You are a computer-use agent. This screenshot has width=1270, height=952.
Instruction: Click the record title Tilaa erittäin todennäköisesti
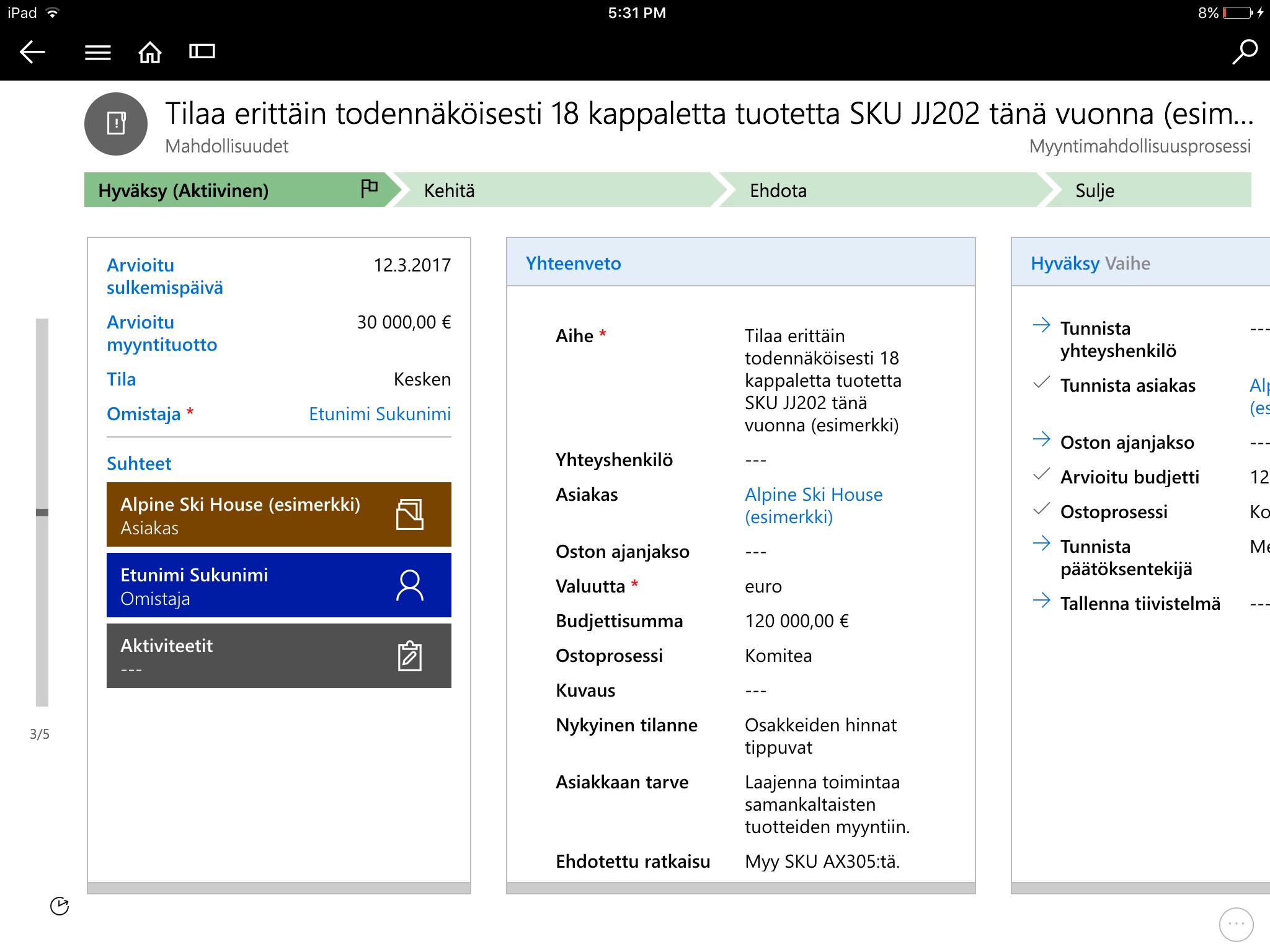(709, 114)
